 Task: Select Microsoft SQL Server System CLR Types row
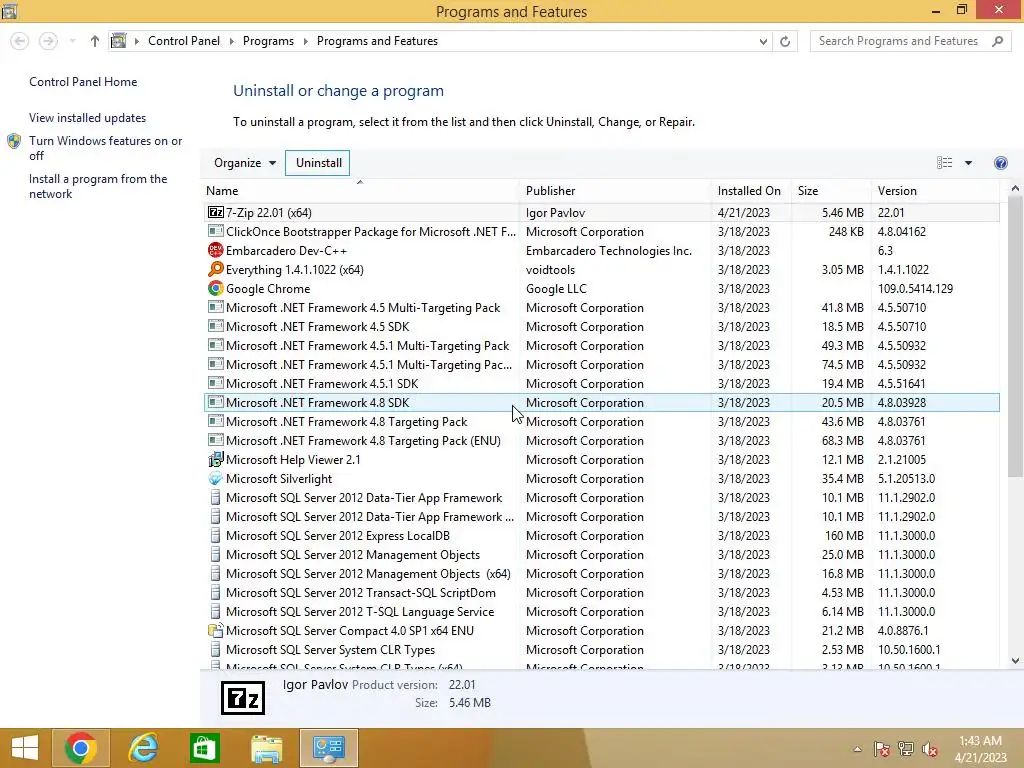click(601, 649)
